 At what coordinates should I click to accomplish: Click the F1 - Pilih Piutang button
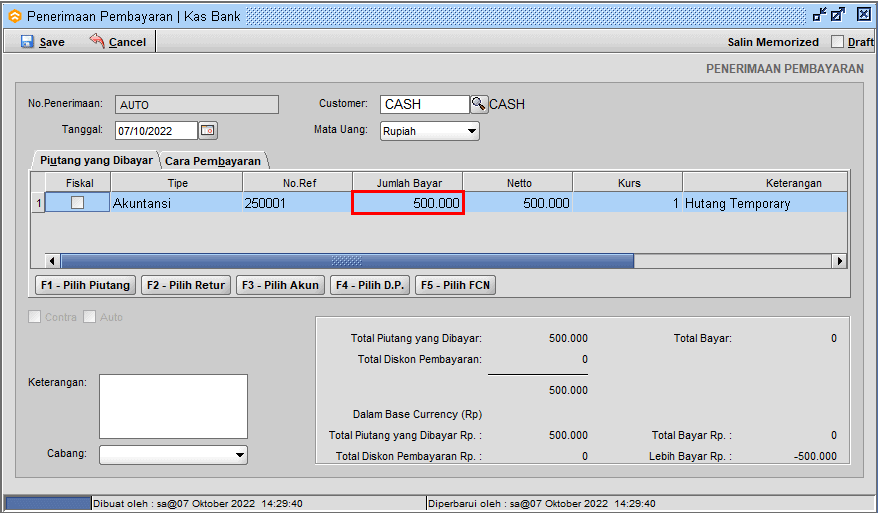(x=85, y=285)
